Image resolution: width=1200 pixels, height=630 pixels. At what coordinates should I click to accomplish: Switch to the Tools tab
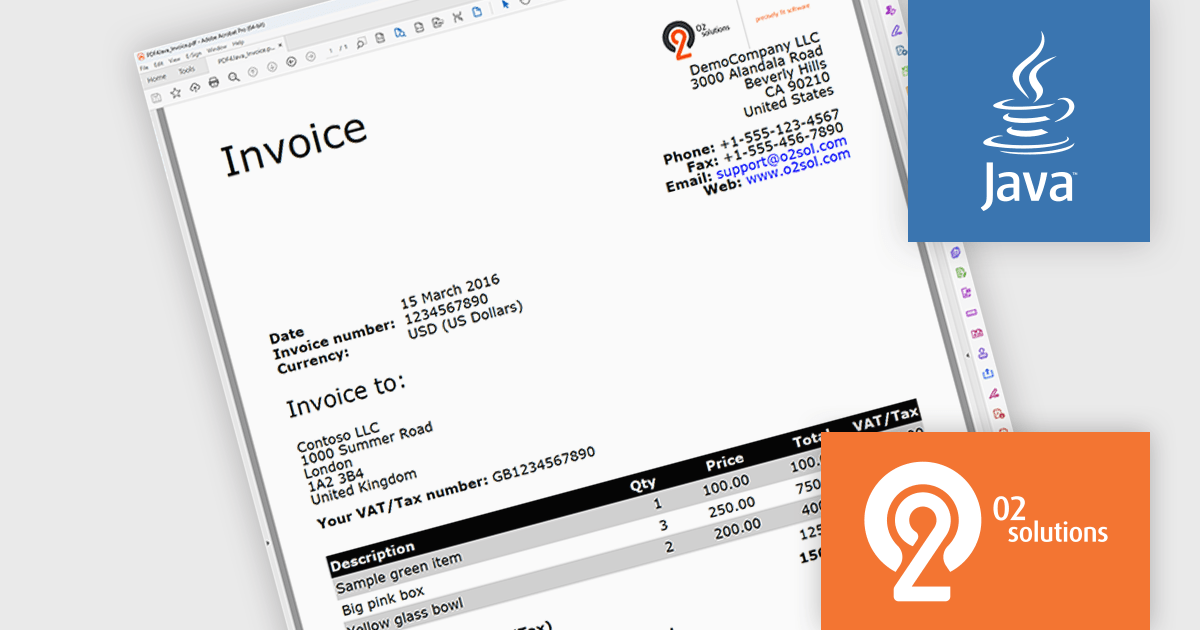(x=187, y=72)
